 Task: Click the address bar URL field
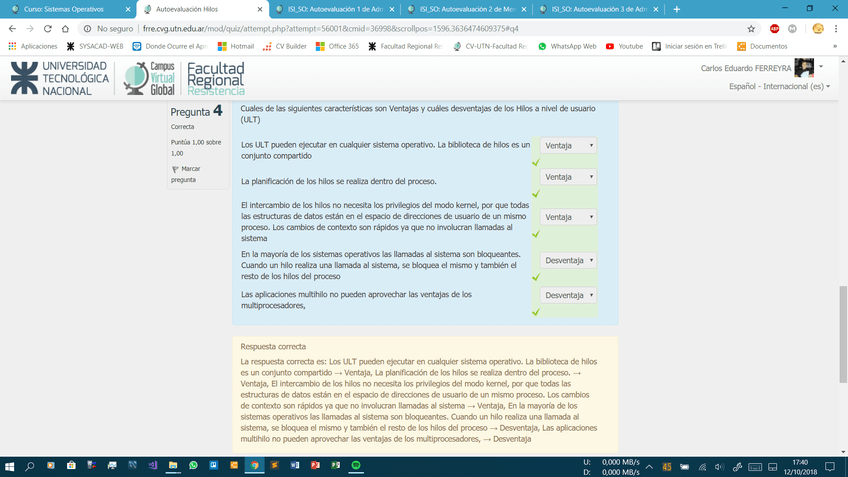(400, 29)
